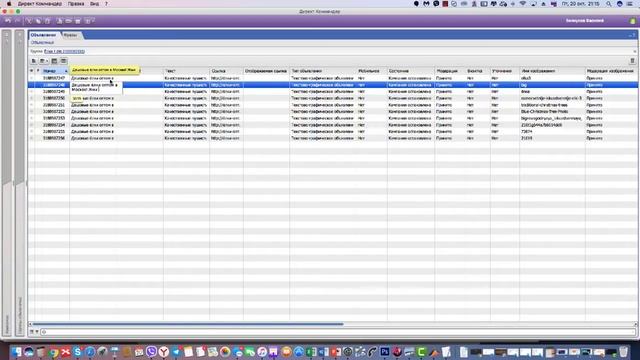Open the ad group link next to Группа
The height and width of the screenshot is (360, 640).
[64, 51]
